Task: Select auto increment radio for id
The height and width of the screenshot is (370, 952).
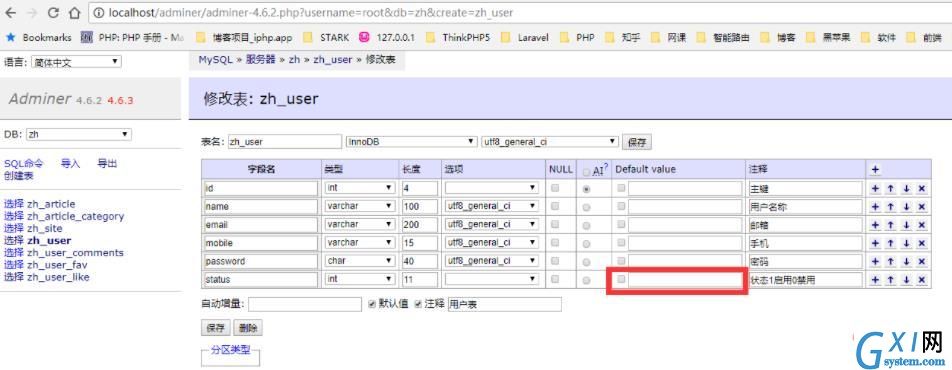Action: [586, 189]
